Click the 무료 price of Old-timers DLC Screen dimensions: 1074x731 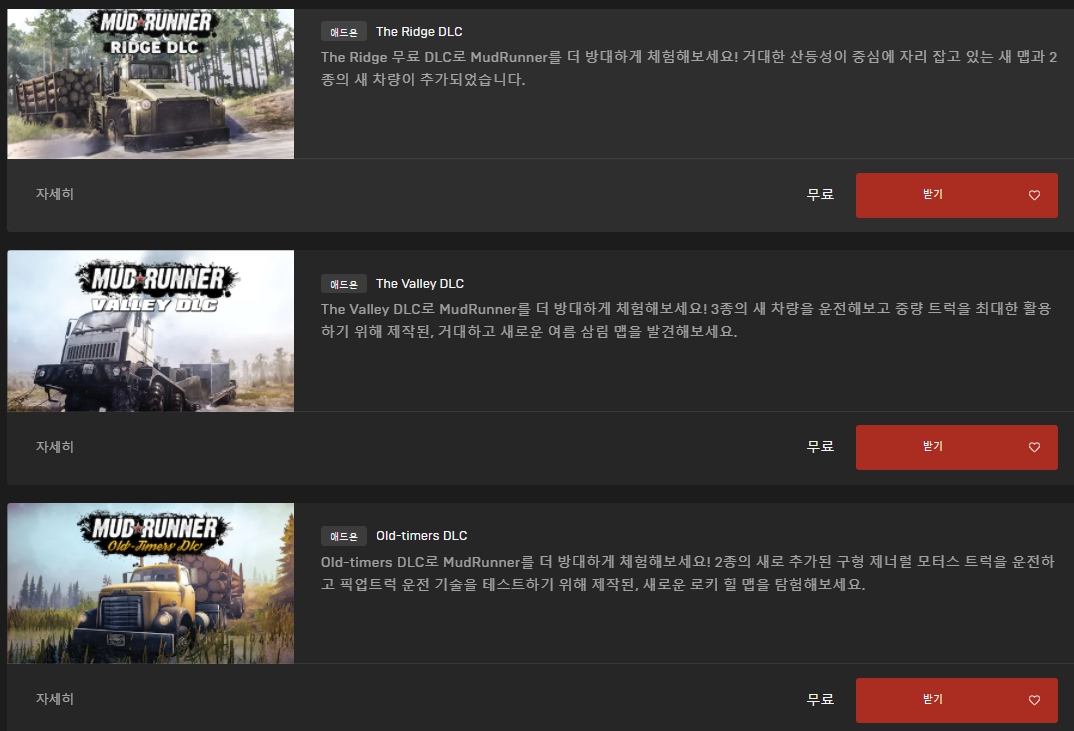[x=820, y=699]
